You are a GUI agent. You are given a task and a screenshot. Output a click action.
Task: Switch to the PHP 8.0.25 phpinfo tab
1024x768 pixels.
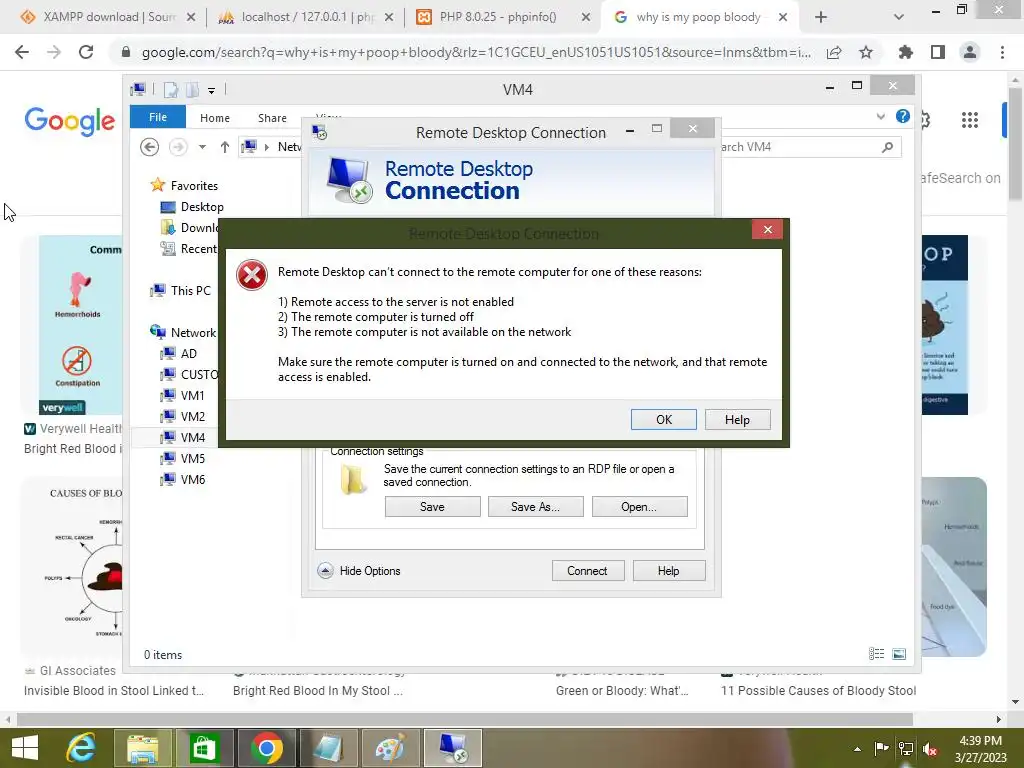[x=503, y=17]
